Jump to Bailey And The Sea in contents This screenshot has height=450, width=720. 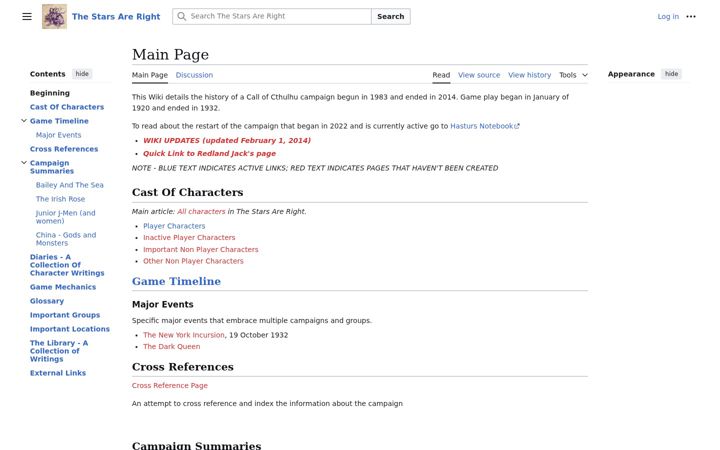(69, 185)
